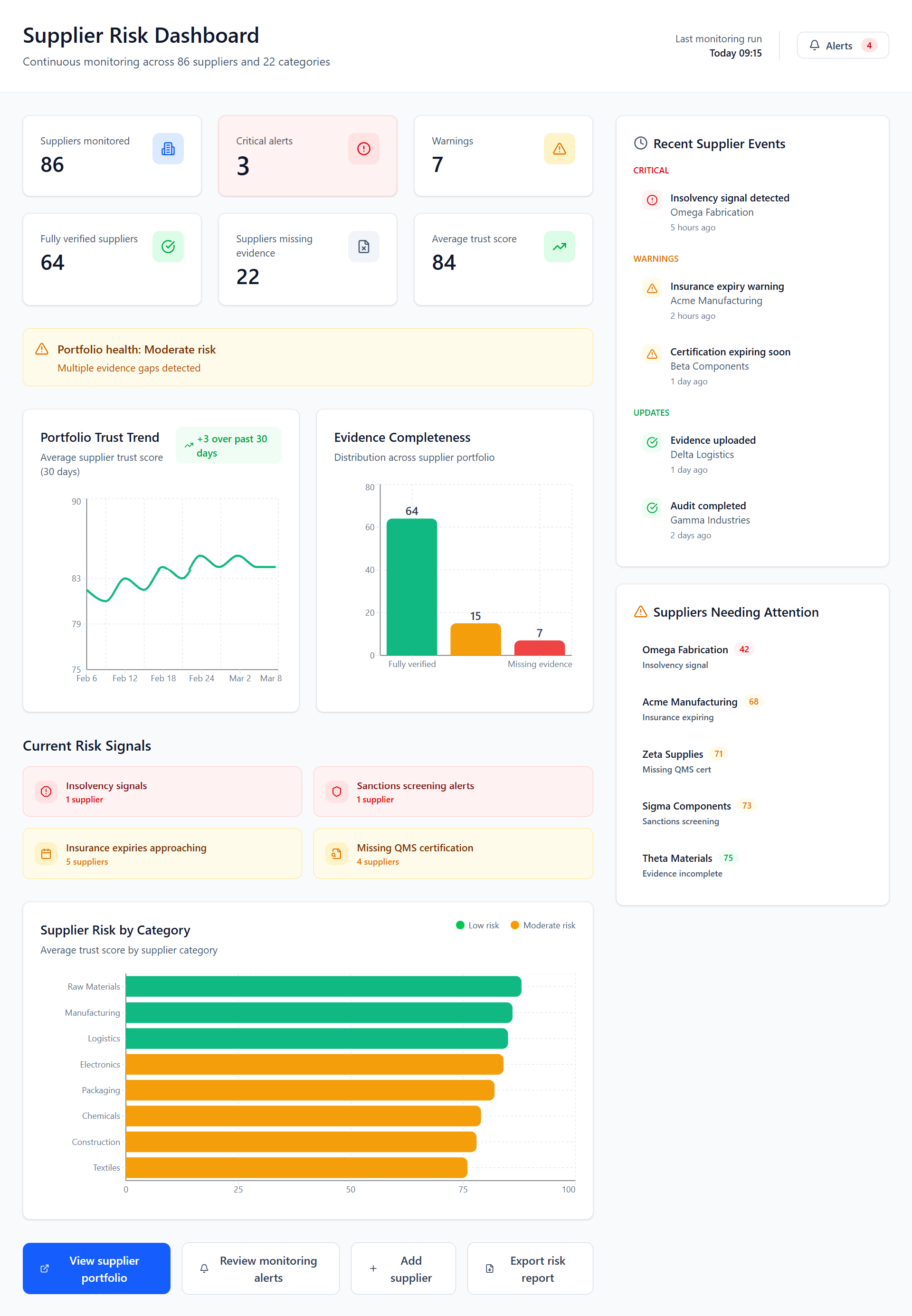Viewport: 912px width, 1316px height.
Task: Click View supplier portfolio button
Action: tap(96, 1268)
